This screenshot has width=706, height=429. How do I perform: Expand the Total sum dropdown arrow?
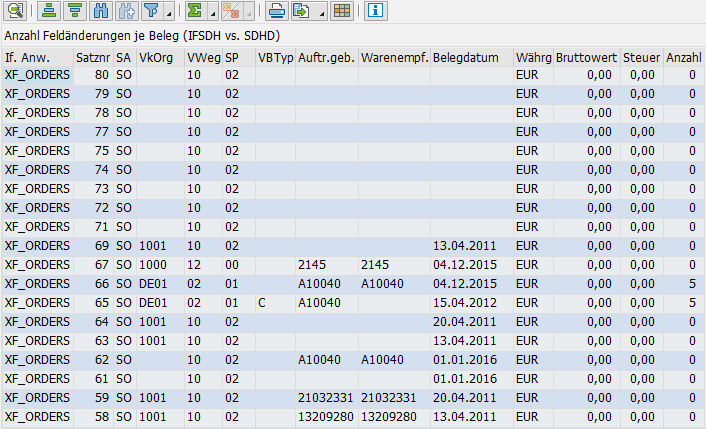pos(212,15)
